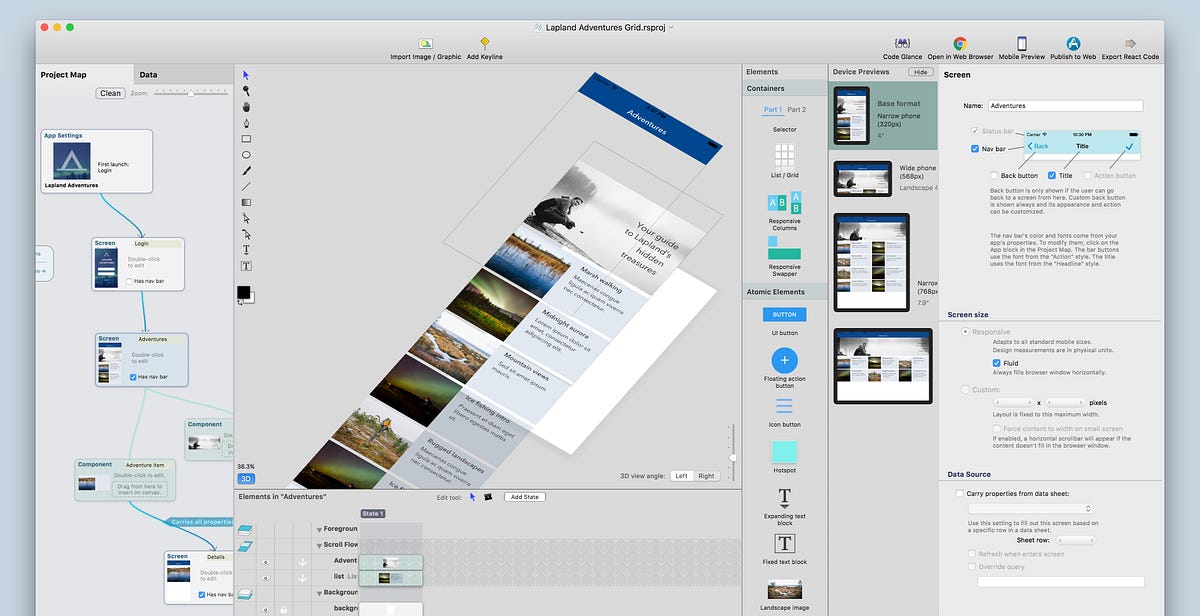Enable the Back button checkbox
Image resolution: width=1200 pixels, height=616 pixels.
(994, 175)
